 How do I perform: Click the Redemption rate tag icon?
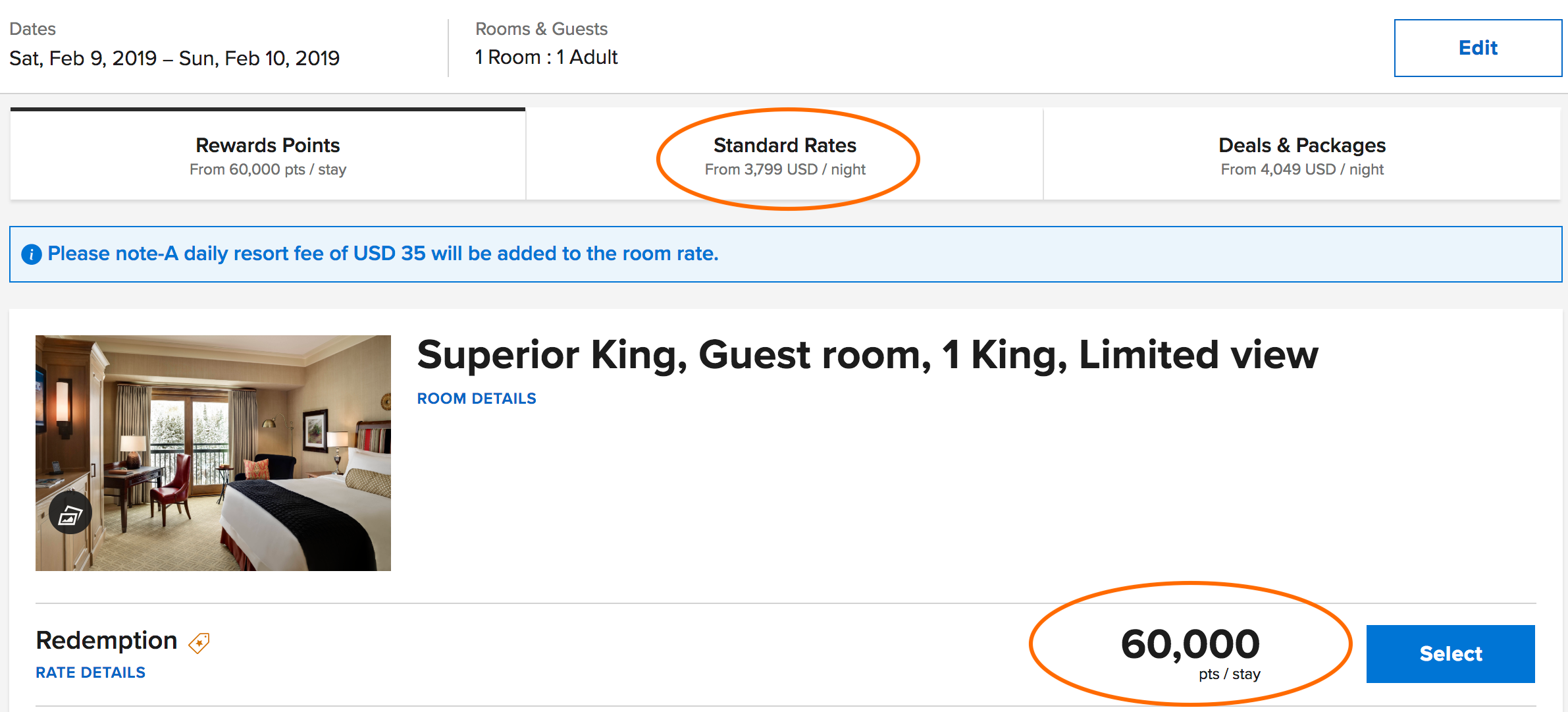[199, 642]
